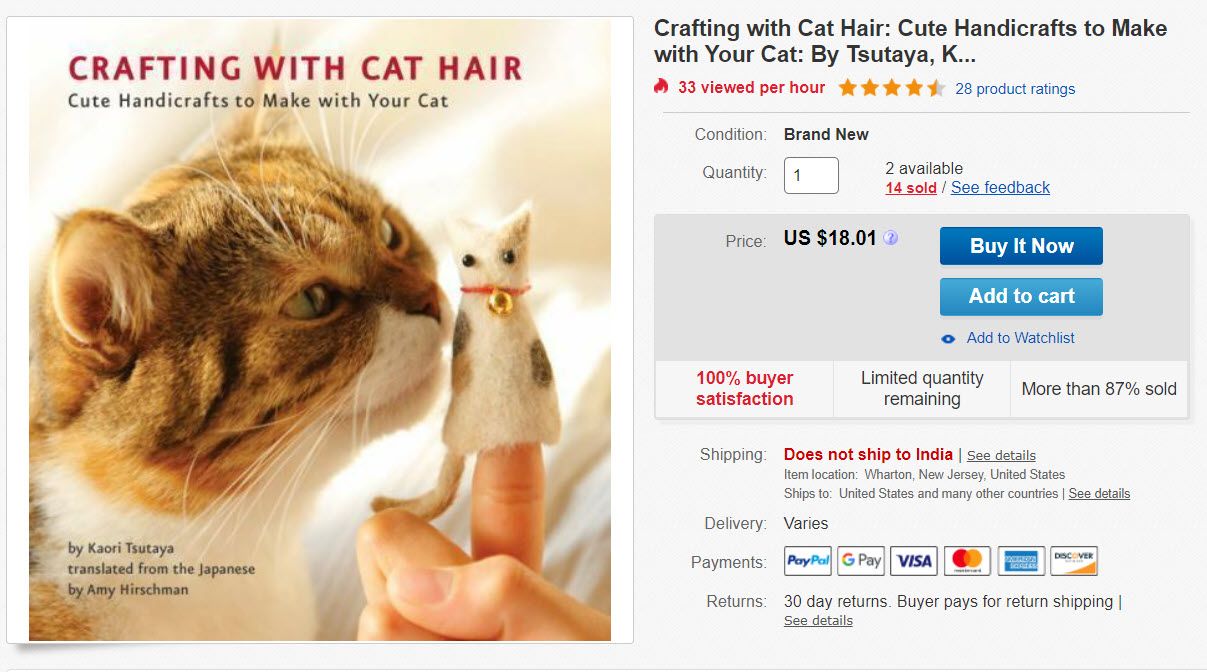Click the Discover card icon
This screenshot has height=672, width=1207.
click(1074, 561)
